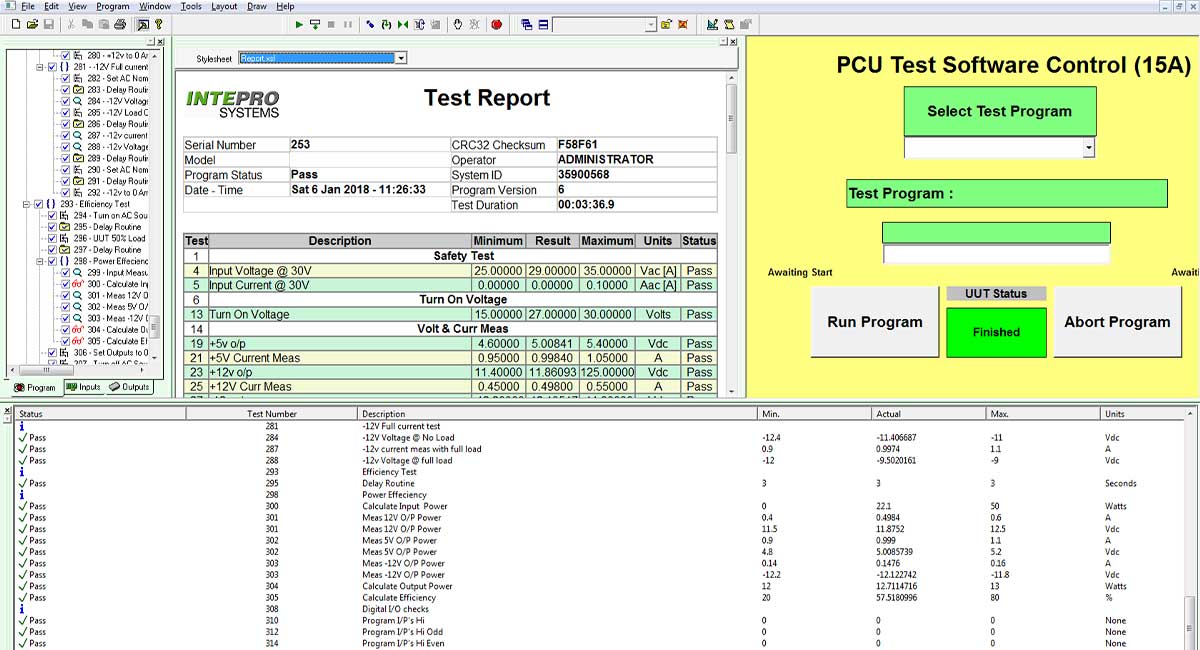Click the hand breakpoint toolbar icon

(458, 24)
